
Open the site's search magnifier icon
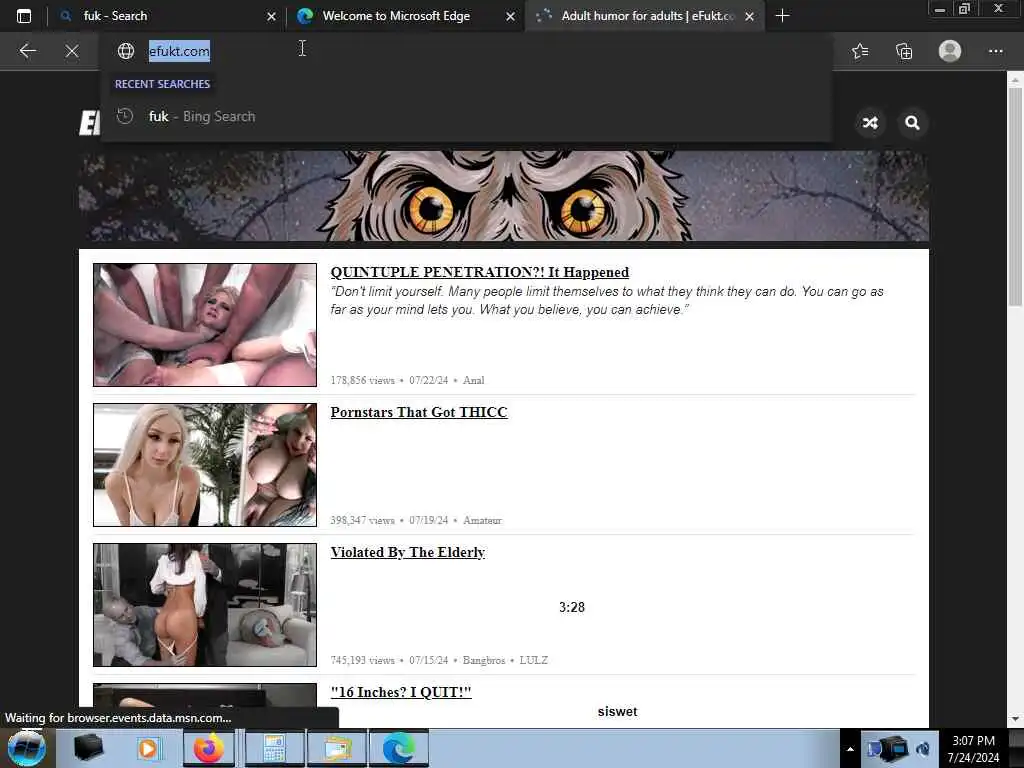912,123
